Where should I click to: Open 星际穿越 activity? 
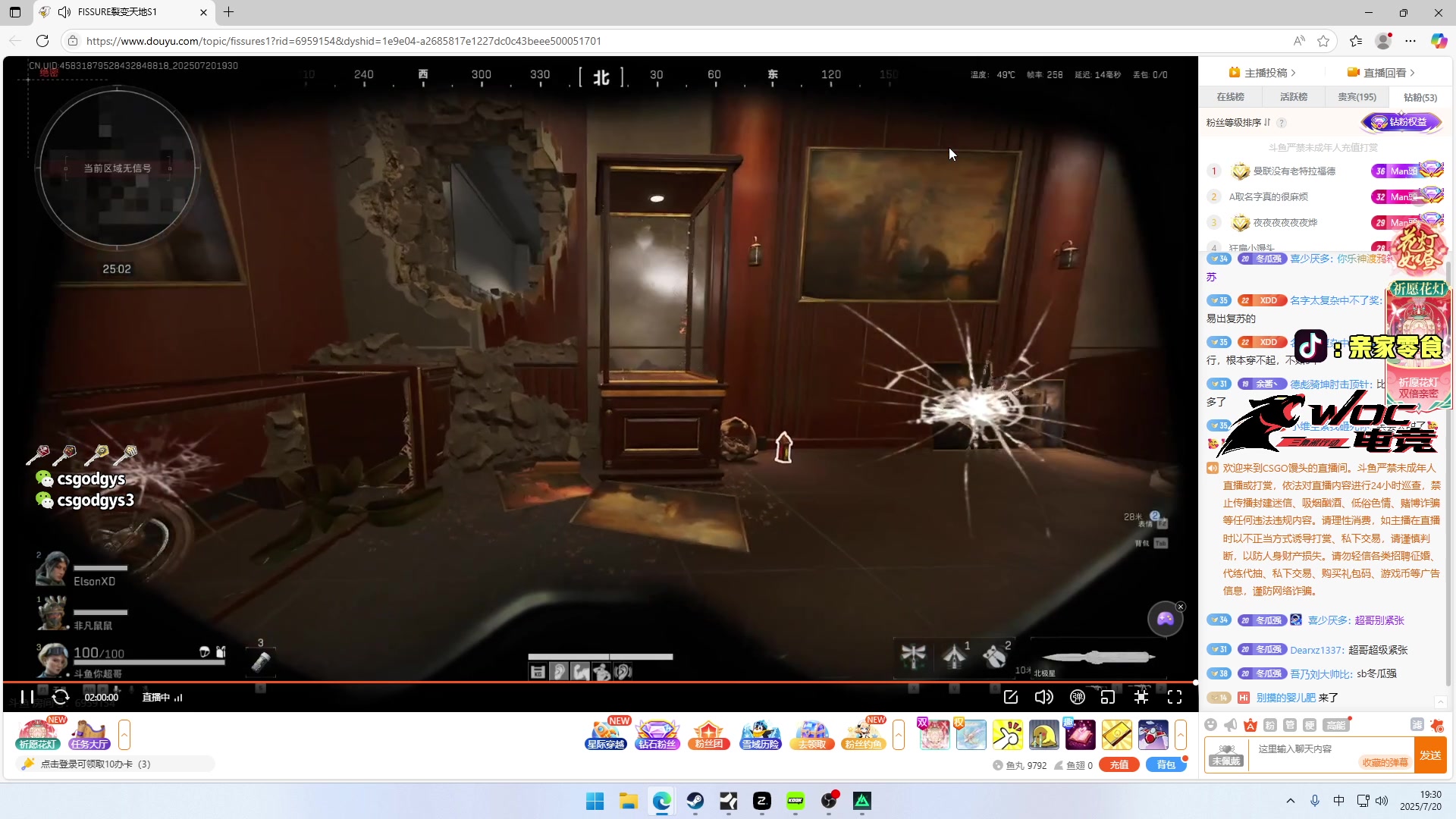(x=606, y=734)
